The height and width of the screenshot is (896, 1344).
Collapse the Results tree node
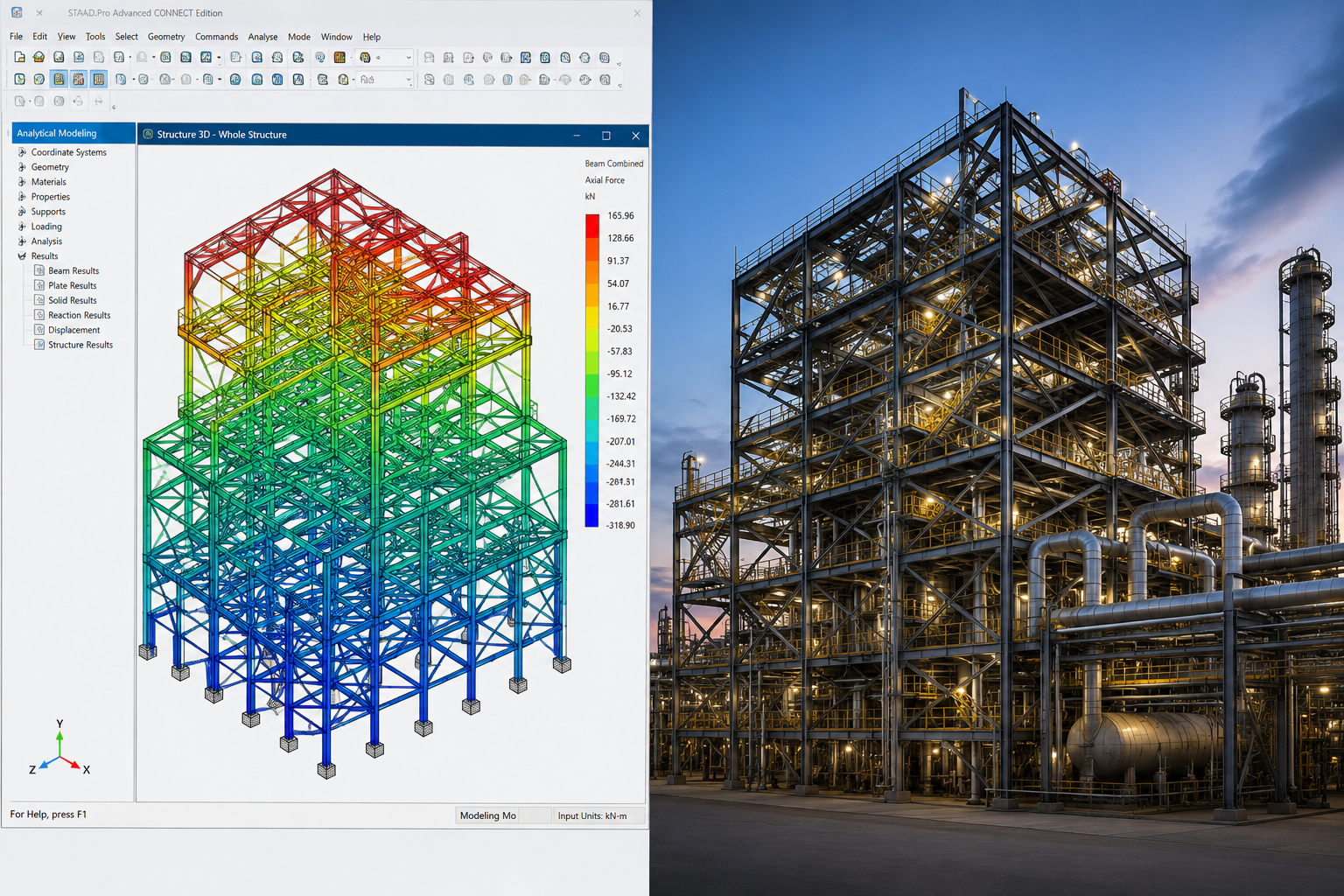click(x=22, y=256)
